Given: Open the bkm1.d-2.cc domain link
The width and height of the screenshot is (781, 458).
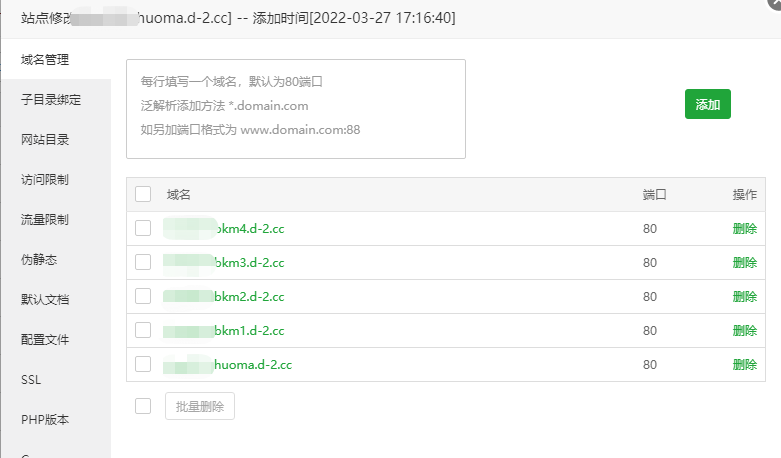Looking at the screenshot, I should pyautogui.click(x=249, y=330).
